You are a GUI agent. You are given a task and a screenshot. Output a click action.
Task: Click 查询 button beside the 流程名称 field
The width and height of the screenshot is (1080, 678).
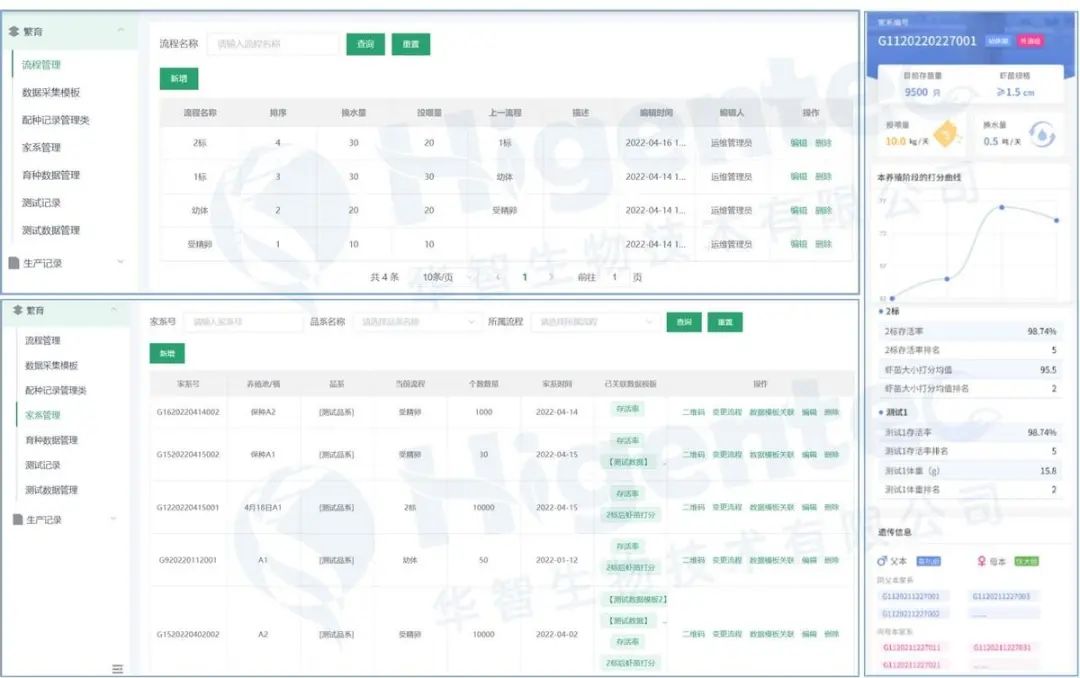pyautogui.click(x=365, y=44)
